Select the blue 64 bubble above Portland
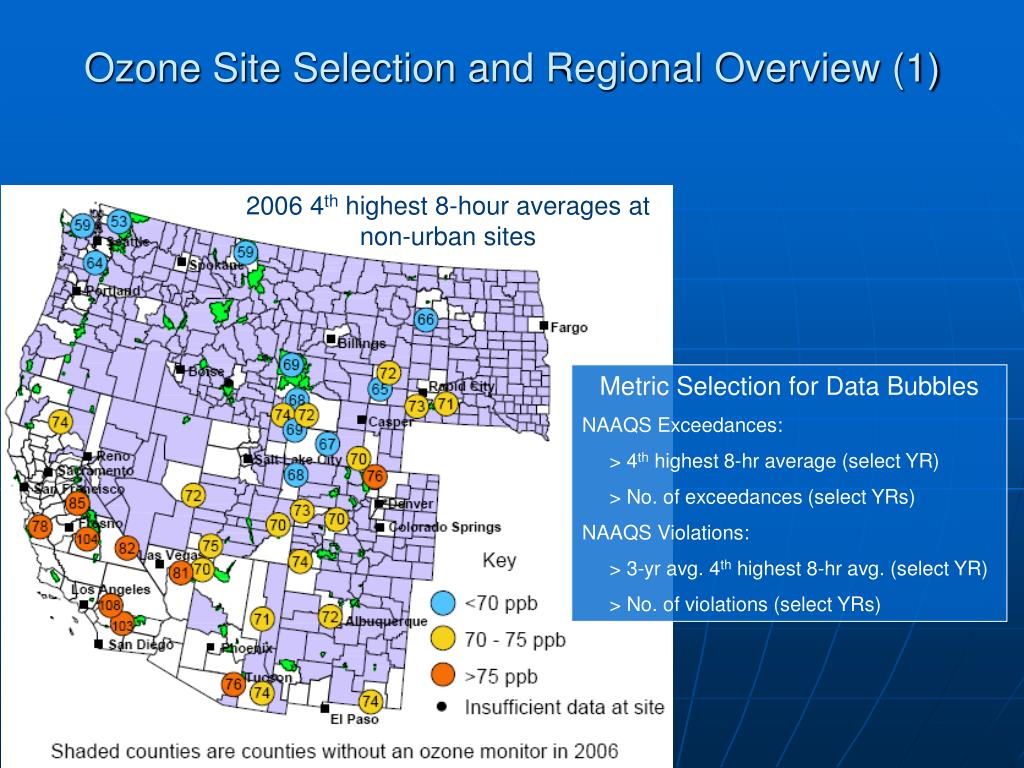The height and width of the screenshot is (768, 1024). click(x=95, y=263)
